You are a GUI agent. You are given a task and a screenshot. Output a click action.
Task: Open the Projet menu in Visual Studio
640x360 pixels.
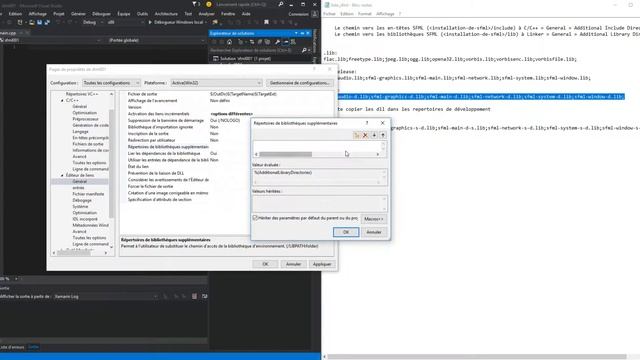pos(59,14)
